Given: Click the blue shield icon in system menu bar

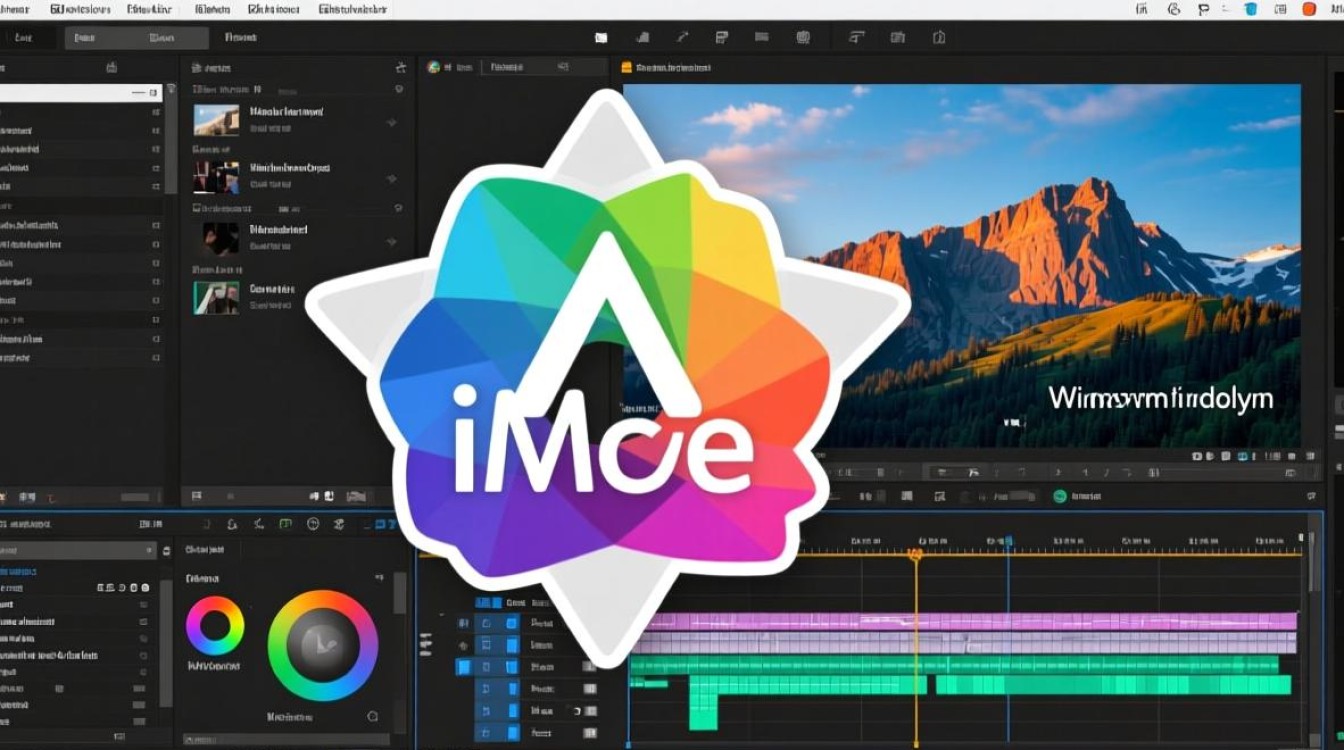Looking at the screenshot, I should tap(1250, 9).
